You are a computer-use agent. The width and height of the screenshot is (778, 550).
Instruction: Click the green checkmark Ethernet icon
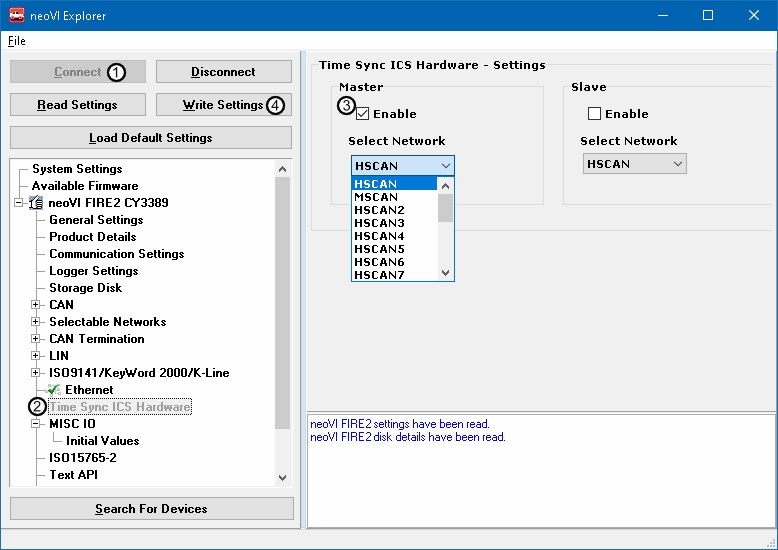55,390
